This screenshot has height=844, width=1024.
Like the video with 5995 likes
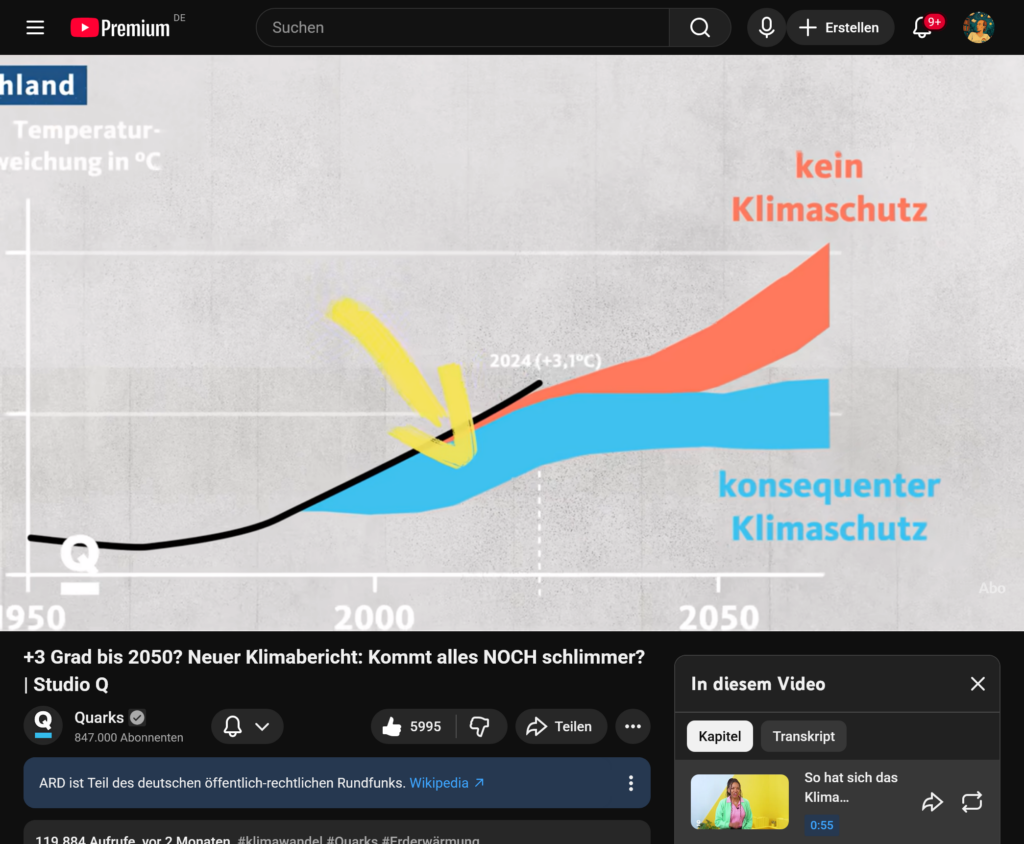[413, 727]
